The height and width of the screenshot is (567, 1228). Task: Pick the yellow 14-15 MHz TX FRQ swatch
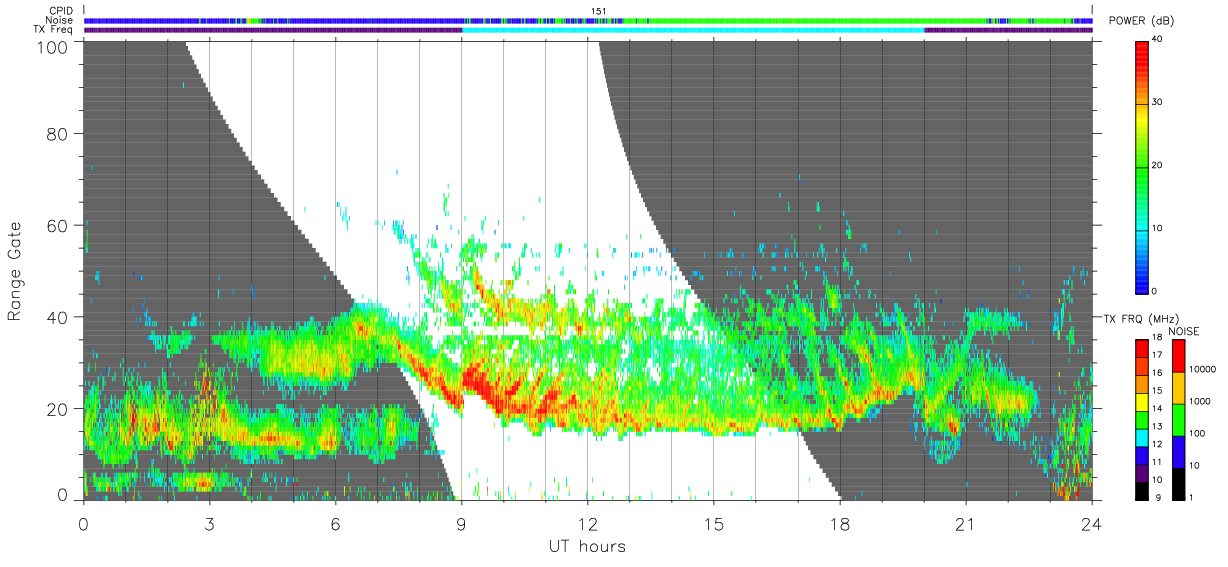[x=1142, y=401]
